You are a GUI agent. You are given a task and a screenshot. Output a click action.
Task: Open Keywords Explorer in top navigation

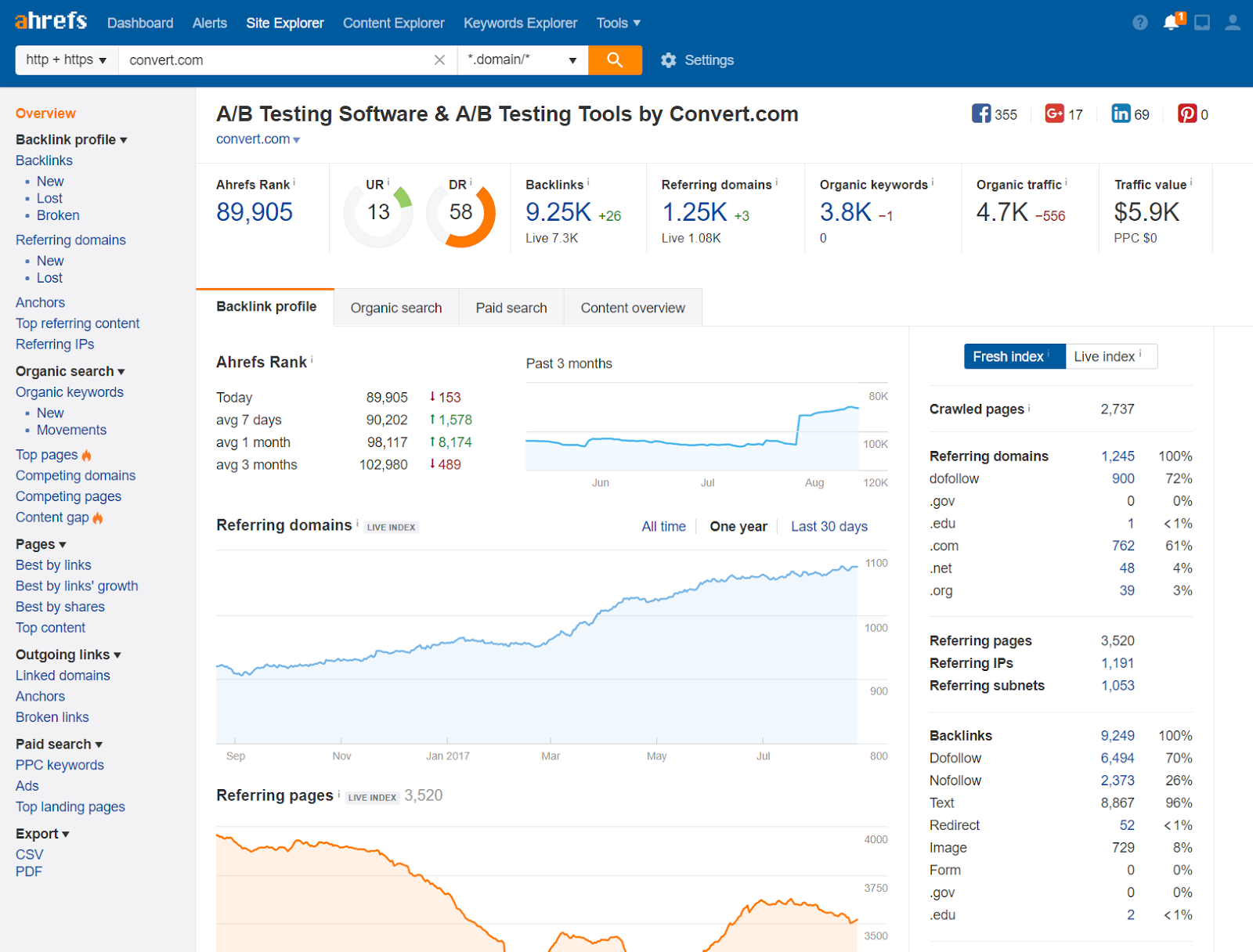pos(520,23)
